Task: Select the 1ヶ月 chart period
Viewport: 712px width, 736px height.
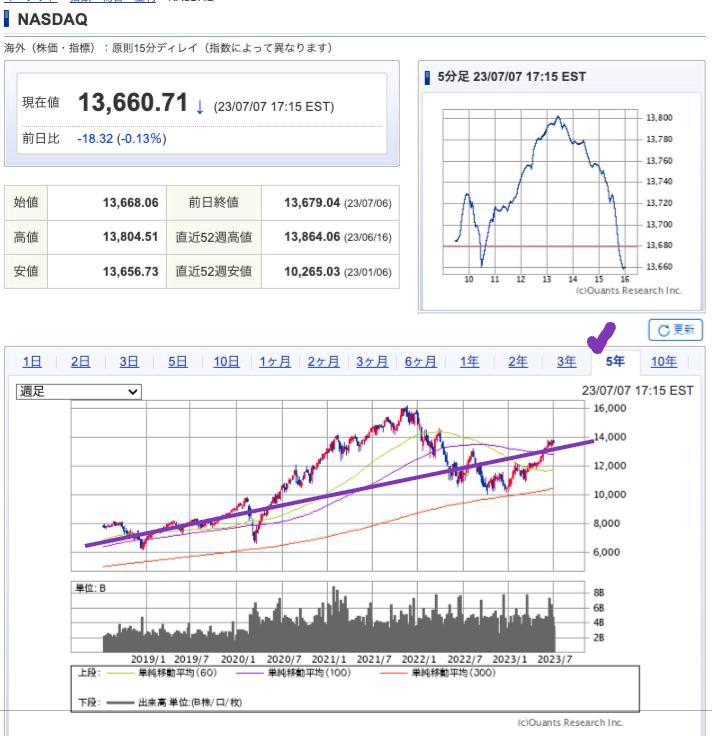Action: (275, 362)
